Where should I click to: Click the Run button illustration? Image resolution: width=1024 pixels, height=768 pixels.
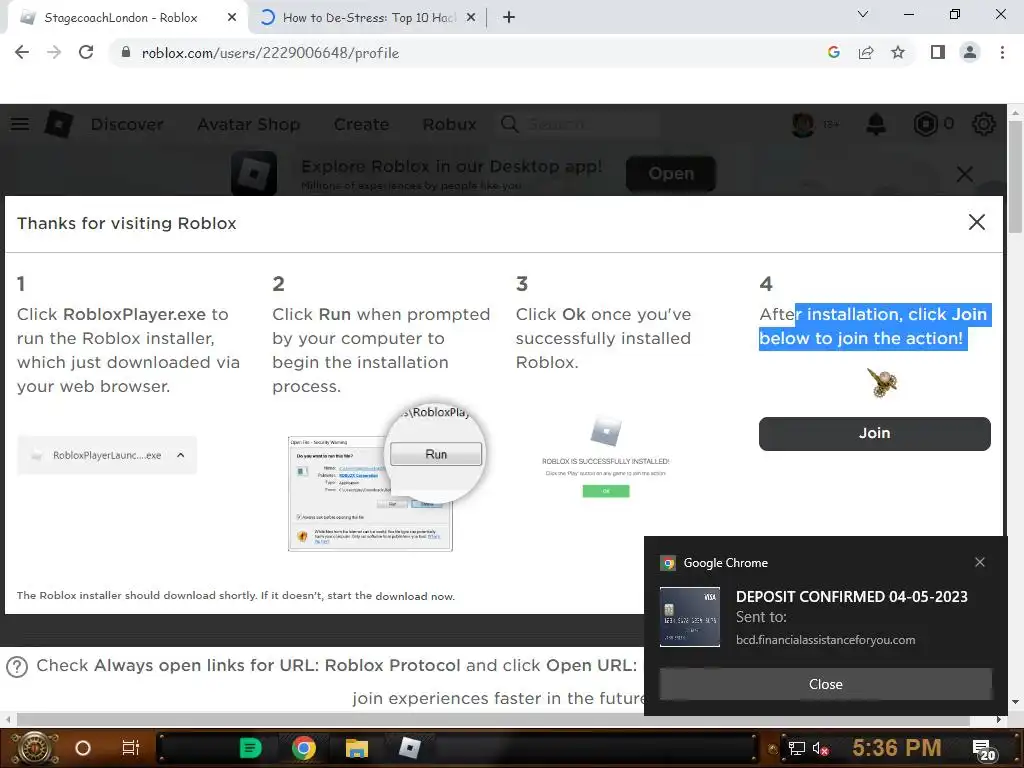coord(436,454)
